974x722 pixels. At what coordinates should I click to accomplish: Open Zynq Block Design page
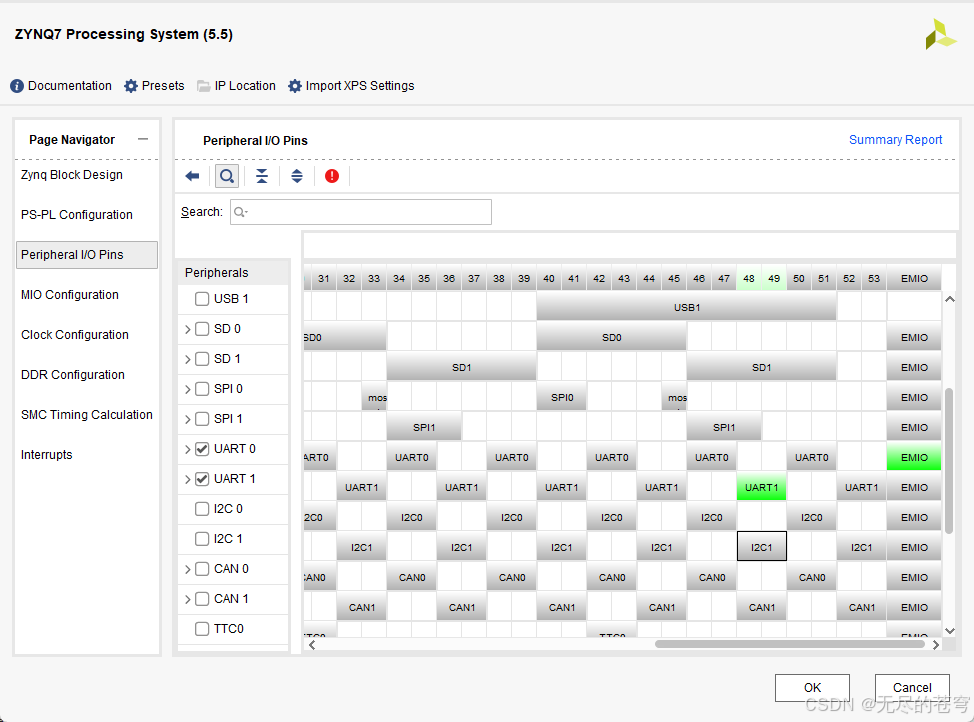[x=72, y=175]
